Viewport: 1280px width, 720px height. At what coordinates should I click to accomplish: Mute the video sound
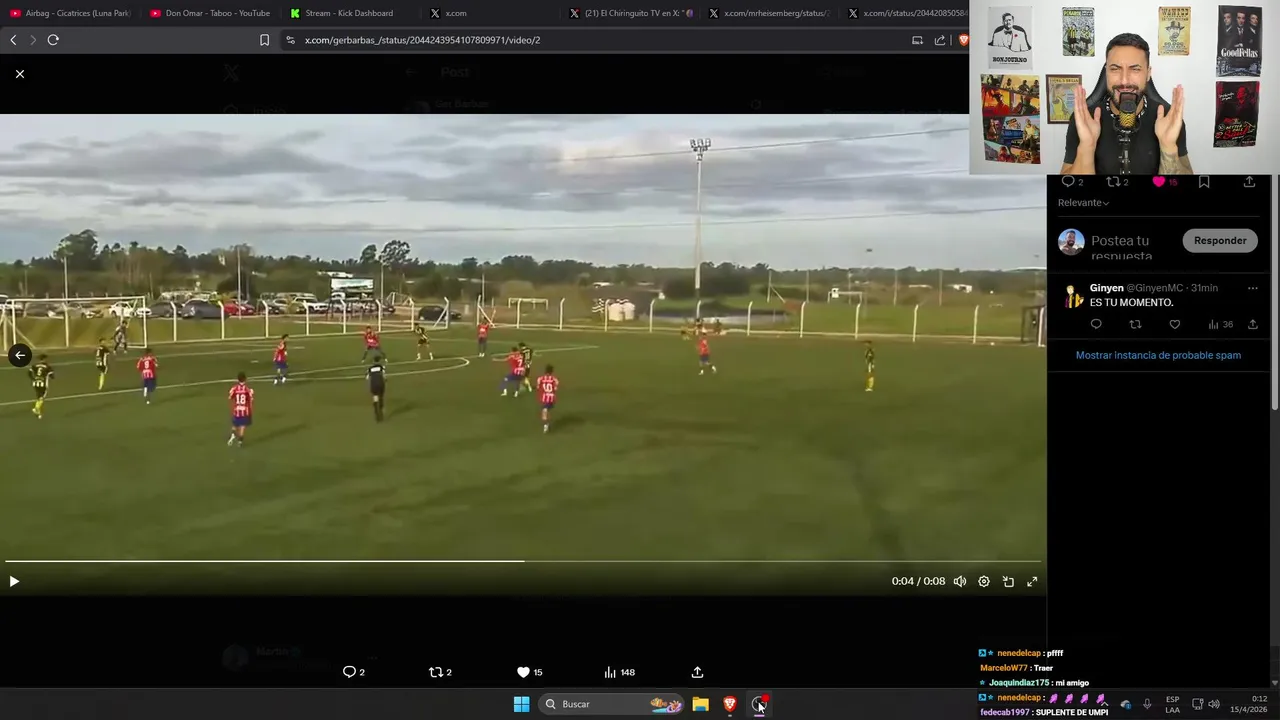tap(960, 581)
